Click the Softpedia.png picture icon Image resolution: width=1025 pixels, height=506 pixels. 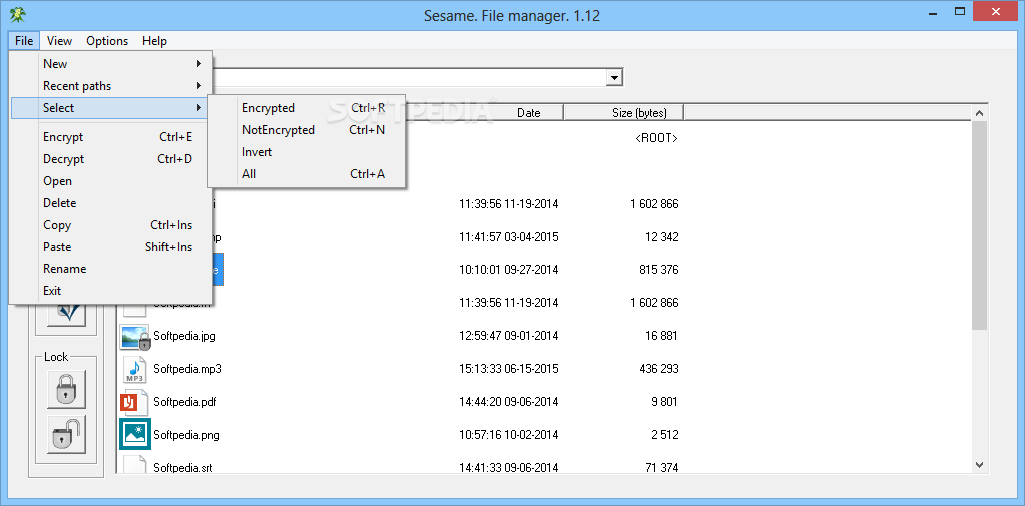135,435
